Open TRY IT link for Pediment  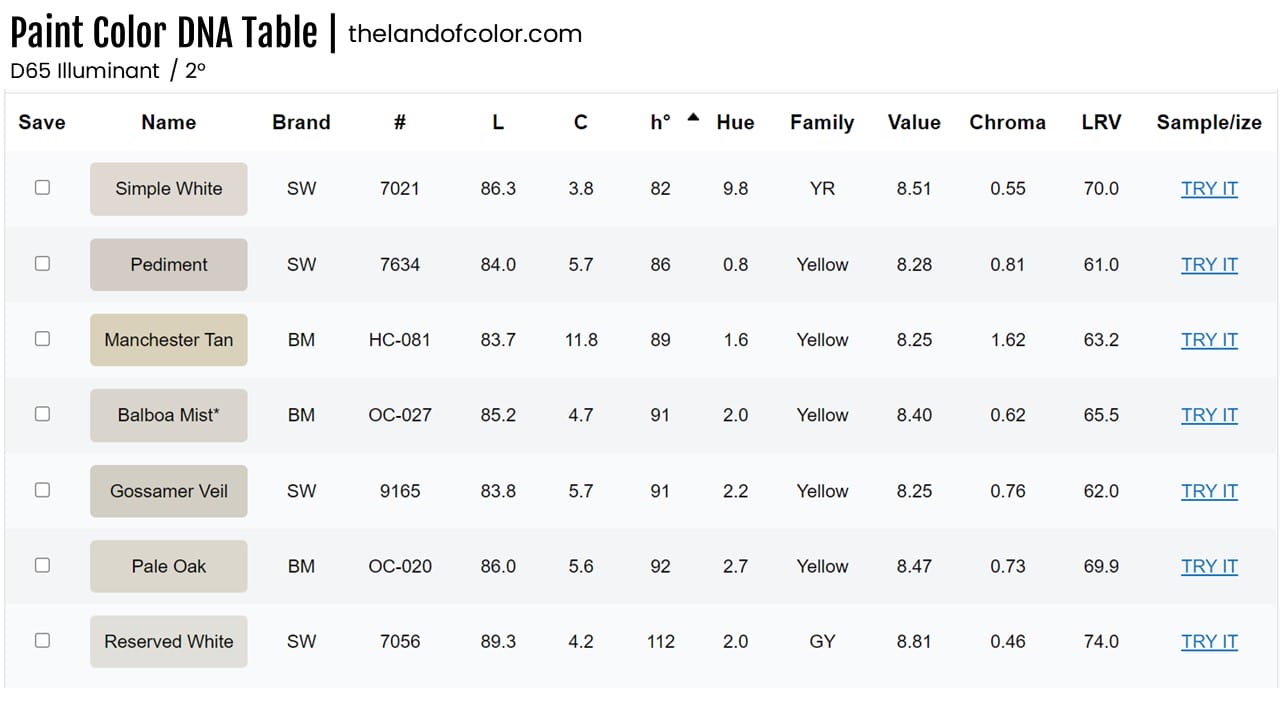pyautogui.click(x=1209, y=265)
